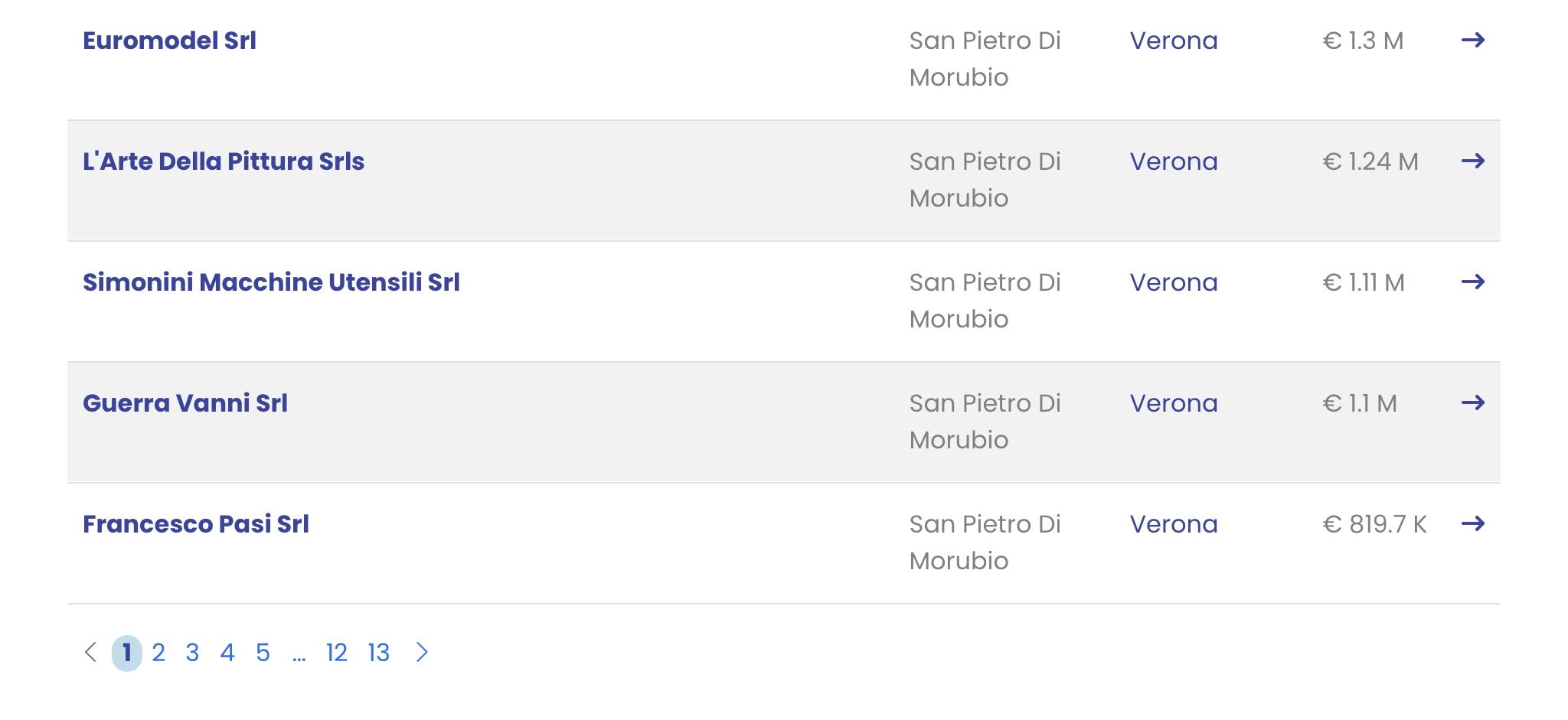
Task: Open the Guerra Vanni Srl link
Action: coord(185,403)
